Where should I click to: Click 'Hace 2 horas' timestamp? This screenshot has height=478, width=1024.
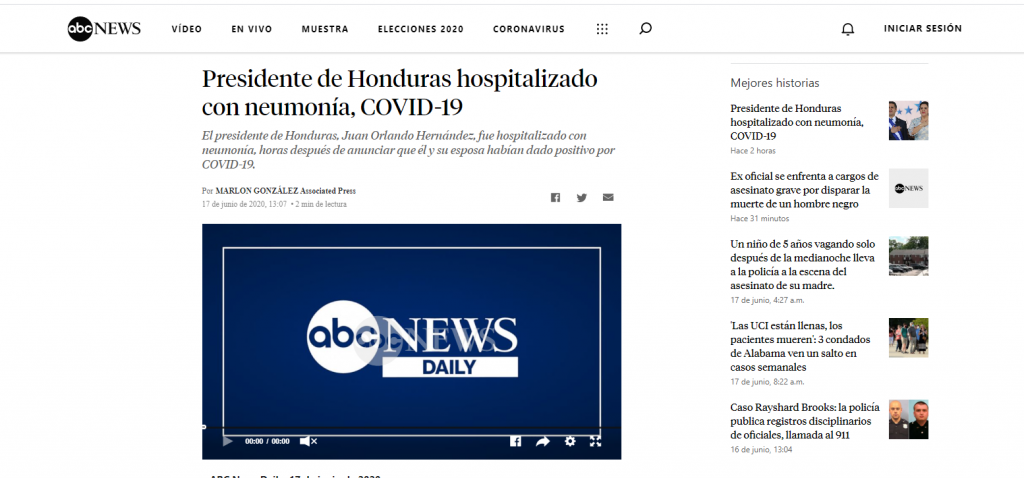[753, 151]
